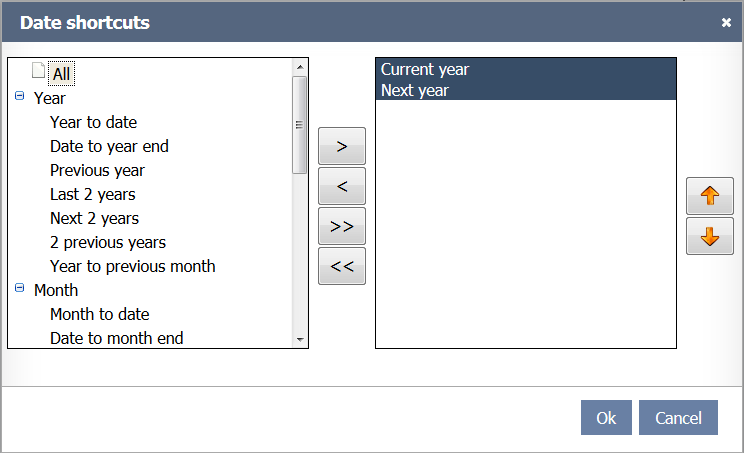The width and height of the screenshot is (744, 453).
Task: Remove all shortcuts with double left arrow
Action: click(342, 266)
